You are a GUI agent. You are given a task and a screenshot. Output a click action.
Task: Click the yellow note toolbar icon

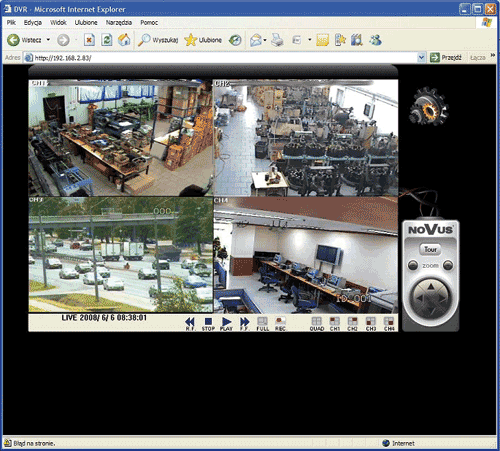[x=322, y=40]
